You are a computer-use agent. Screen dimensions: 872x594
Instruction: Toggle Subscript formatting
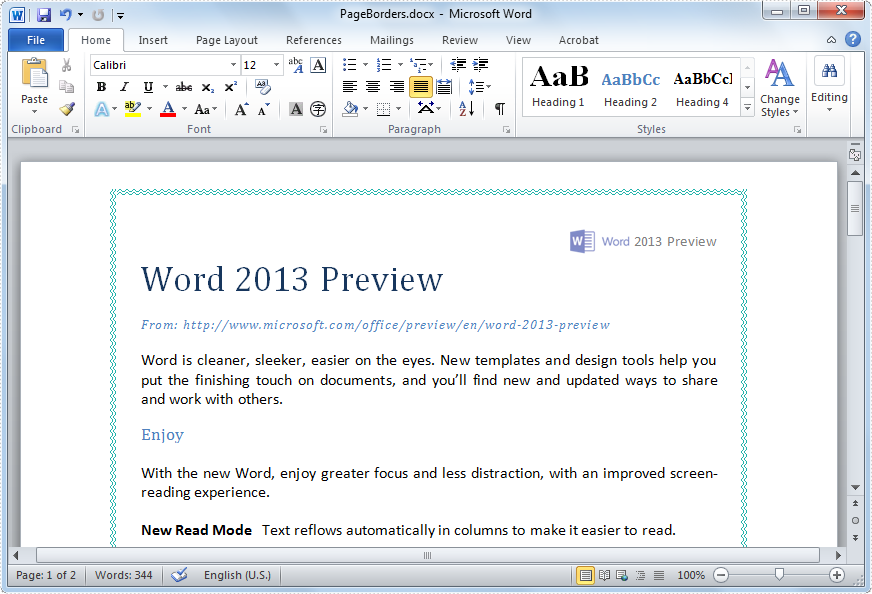tap(207, 87)
